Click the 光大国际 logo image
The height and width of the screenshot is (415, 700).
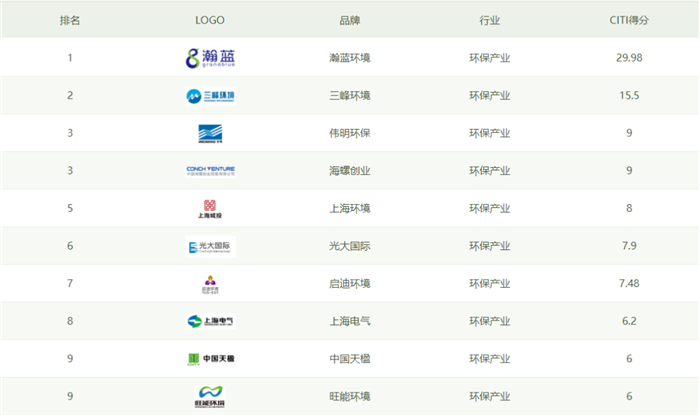pos(210,247)
